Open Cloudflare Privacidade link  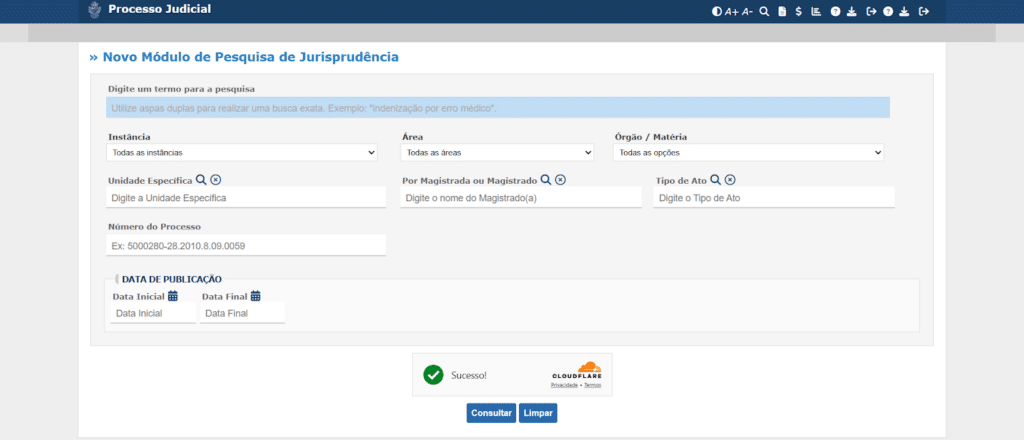564,385
